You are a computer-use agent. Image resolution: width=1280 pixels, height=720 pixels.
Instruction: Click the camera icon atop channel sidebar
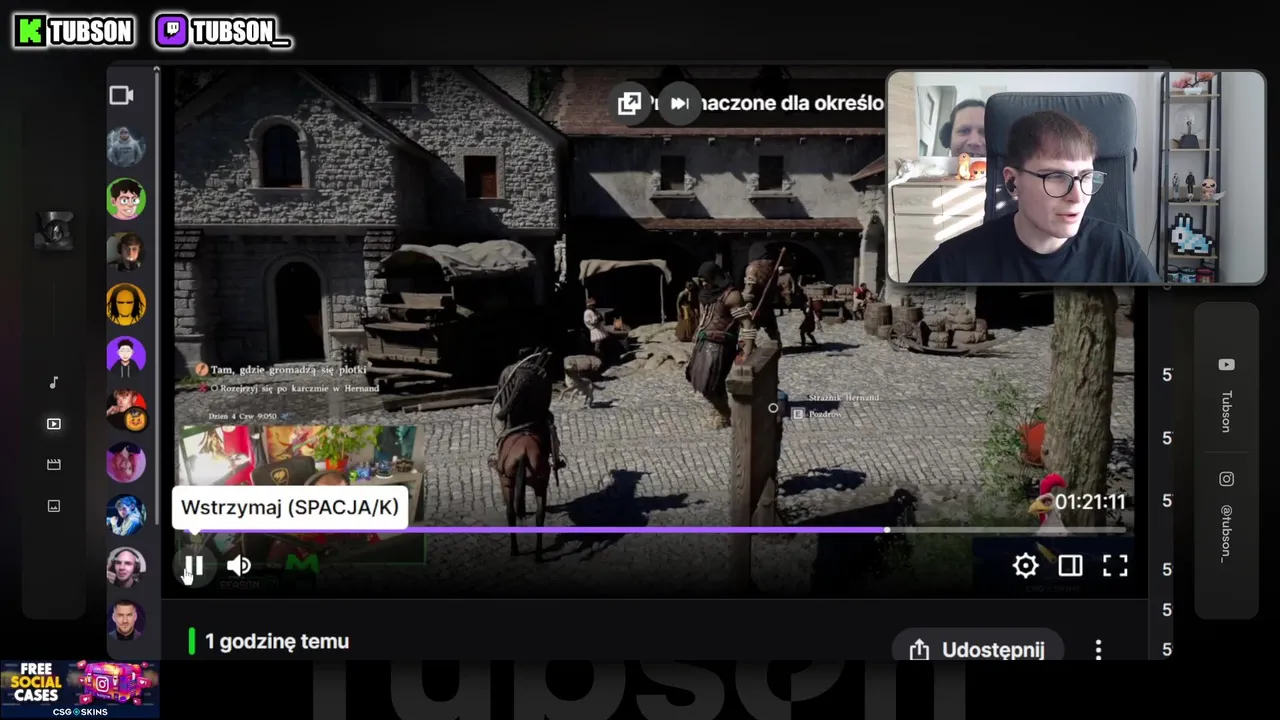(x=122, y=95)
